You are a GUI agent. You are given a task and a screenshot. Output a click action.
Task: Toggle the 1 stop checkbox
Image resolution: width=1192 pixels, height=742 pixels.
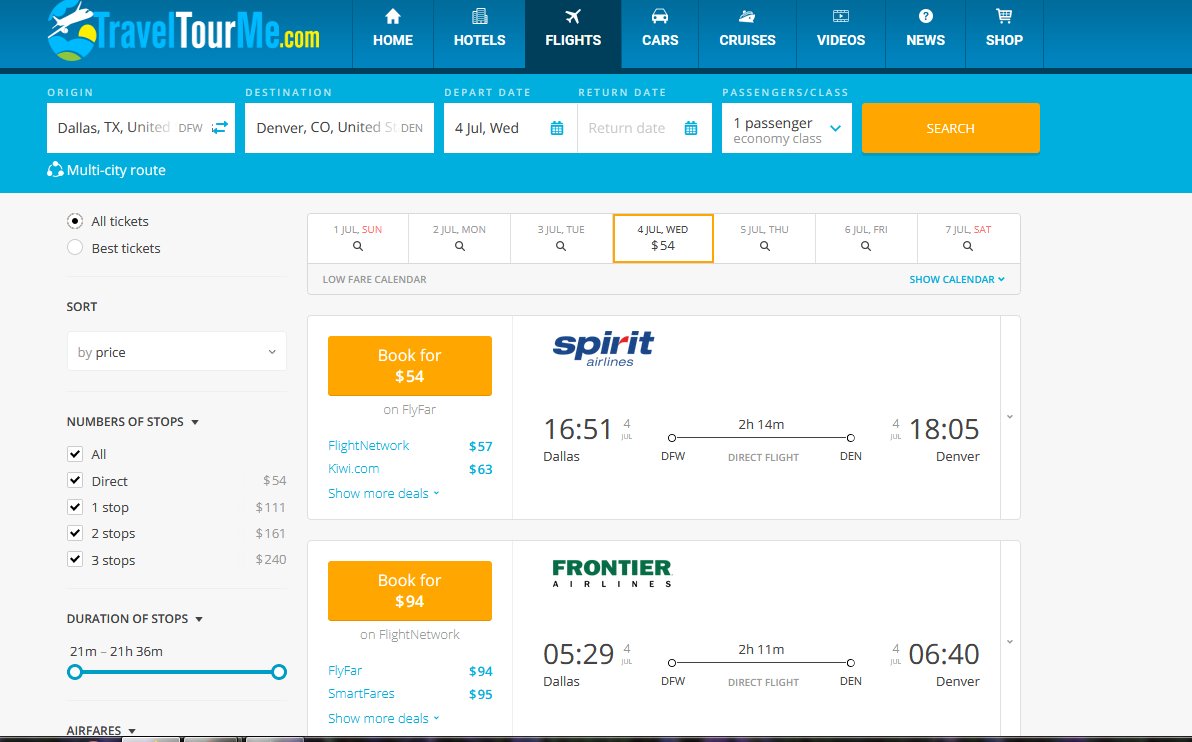[x=74, y=507]
